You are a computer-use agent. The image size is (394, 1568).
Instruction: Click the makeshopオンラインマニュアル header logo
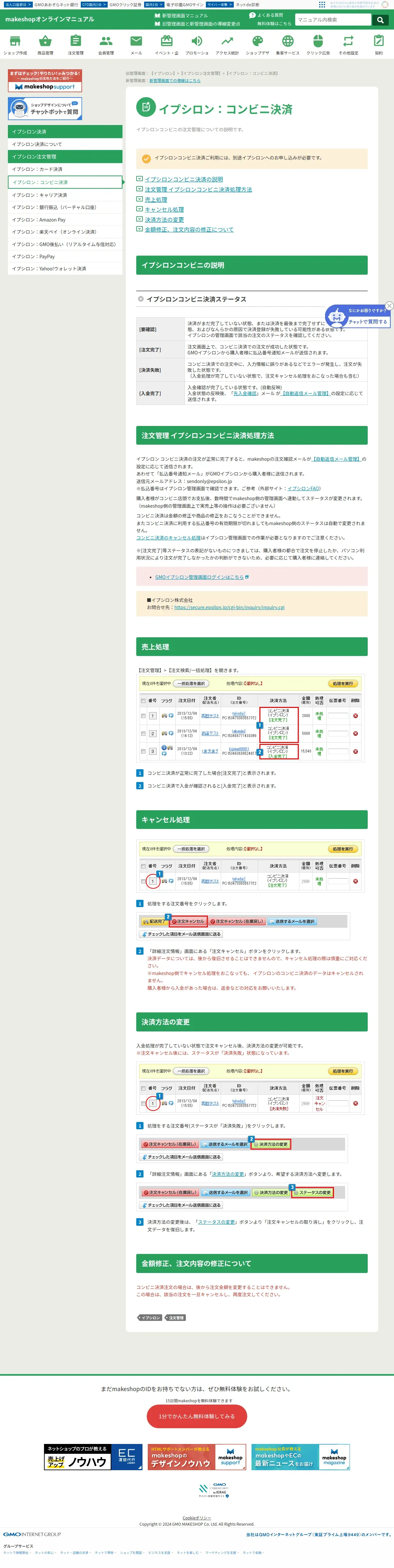click(x=49, y=19)
